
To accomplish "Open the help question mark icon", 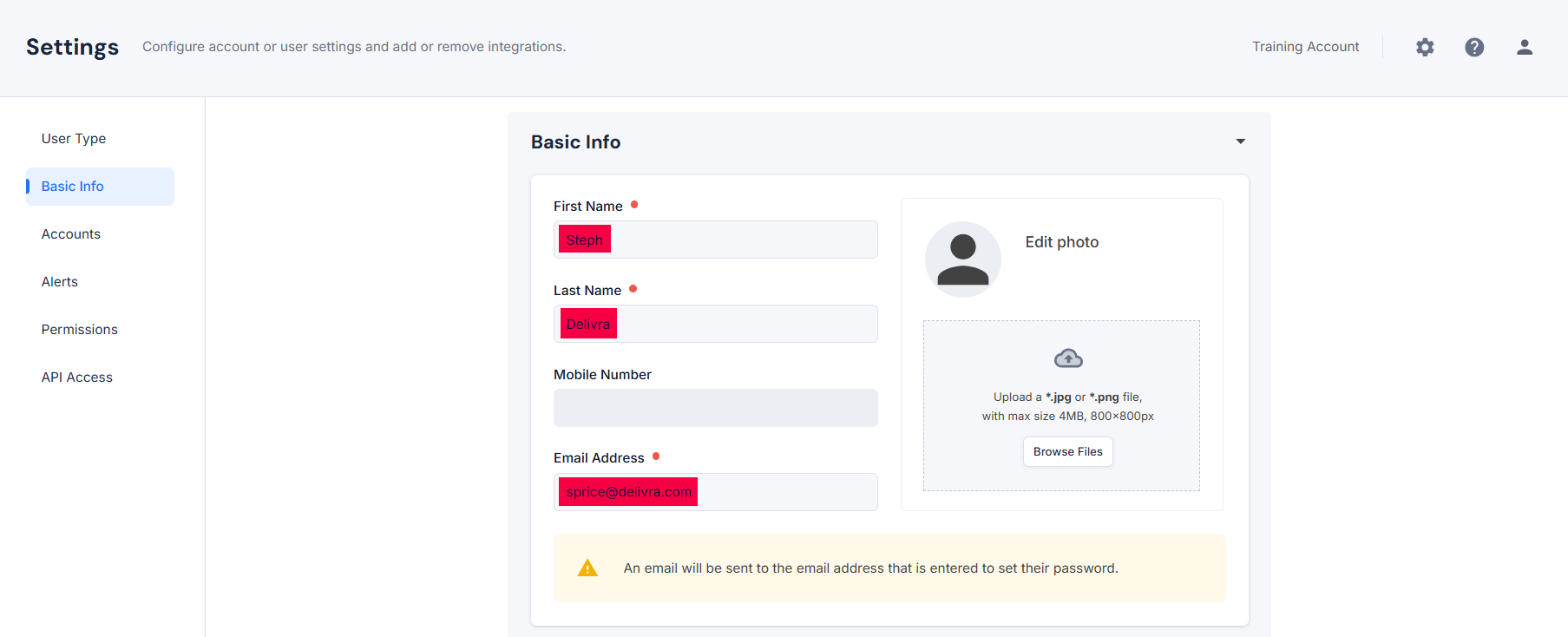I will pos(1474,47).
